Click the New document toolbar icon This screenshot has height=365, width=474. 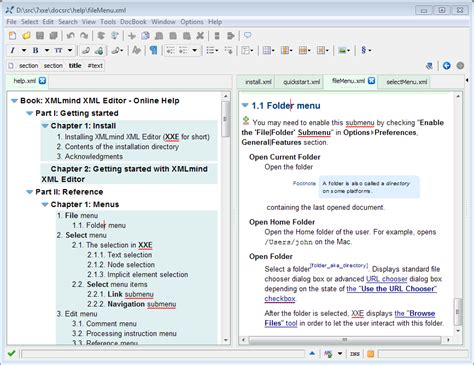12,35
